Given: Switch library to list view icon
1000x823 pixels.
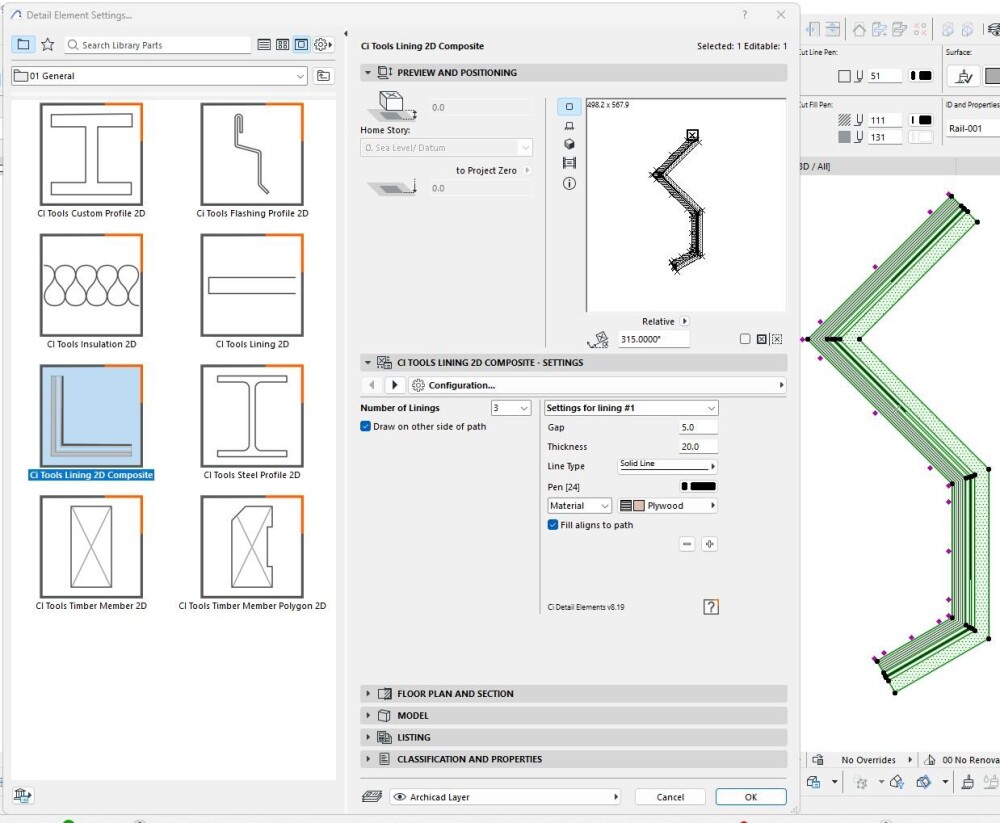Looking at the screenshot, I should pyautogui.click(x=264, y=45).
